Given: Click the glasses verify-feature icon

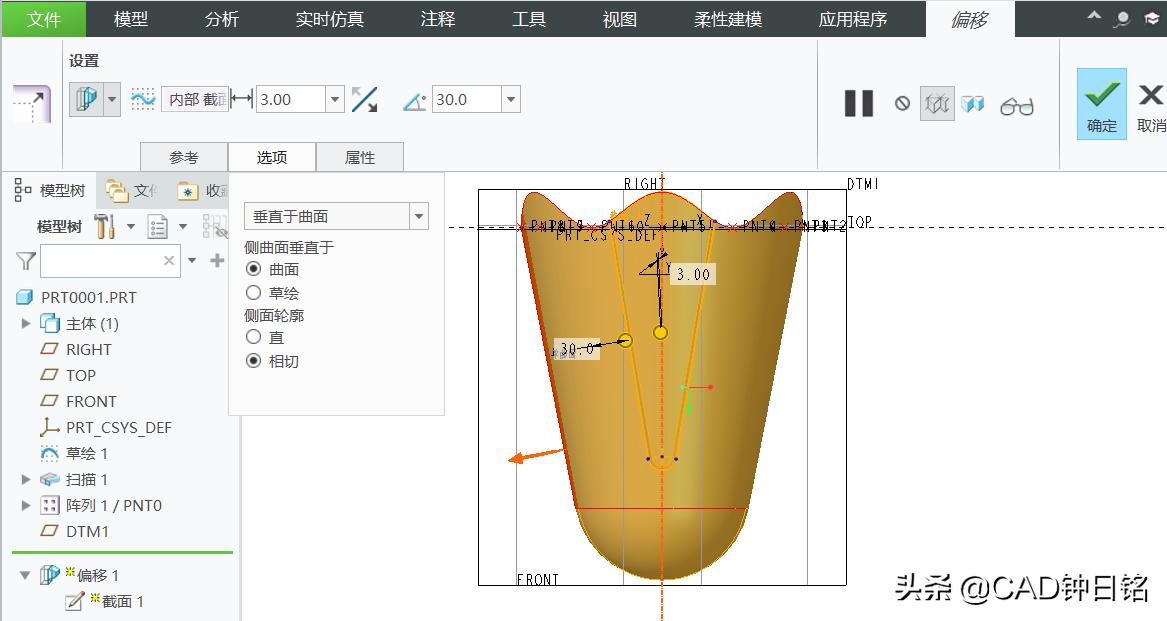Looking at the screenshot, I should 1017,106.
